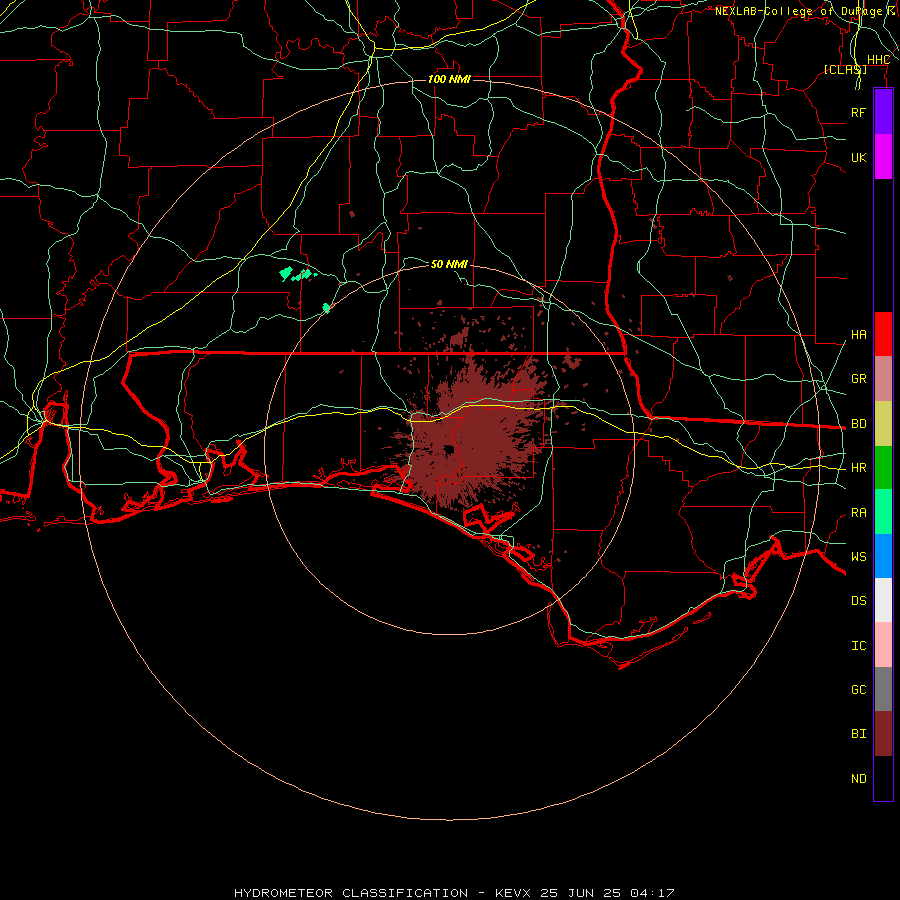Click the BI brown legend swatch
Viewport: 900px width, 900px height.
(883, 734)
